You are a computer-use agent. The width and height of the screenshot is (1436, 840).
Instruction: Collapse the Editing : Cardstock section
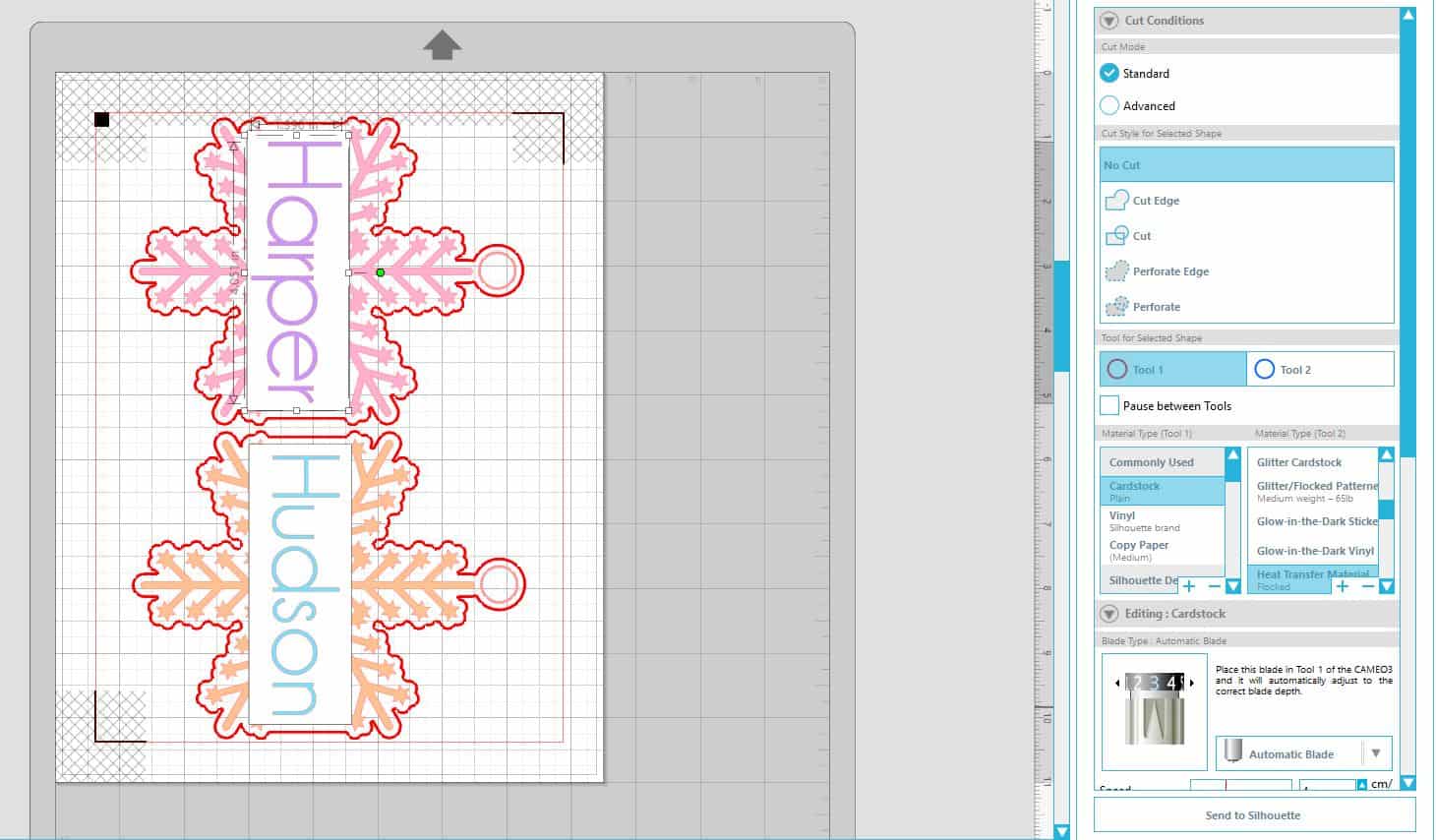coord(1109,613)
